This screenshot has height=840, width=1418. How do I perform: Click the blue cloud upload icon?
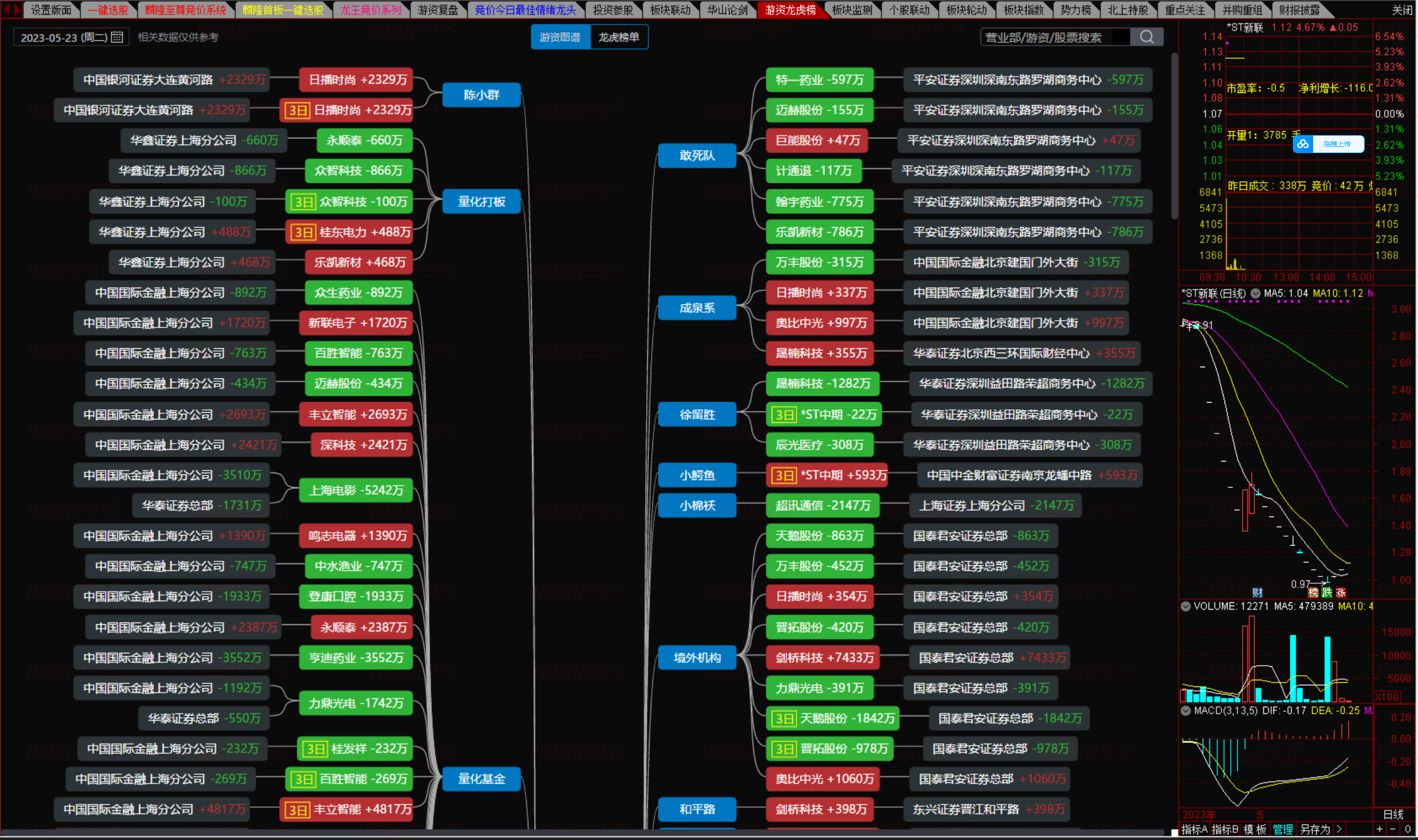coord(1303,144)
